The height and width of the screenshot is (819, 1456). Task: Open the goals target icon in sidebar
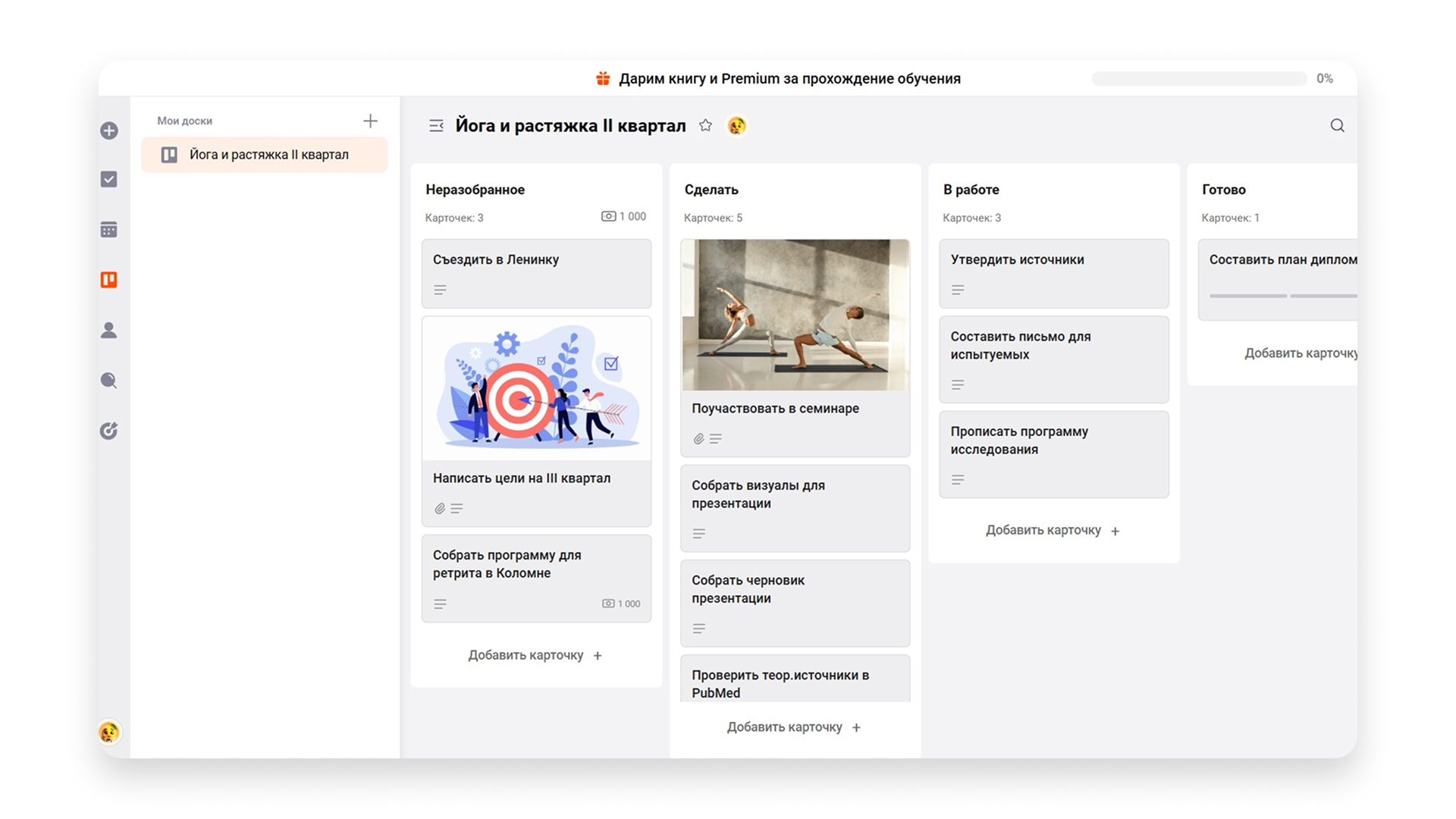click(x=109, y=431)
